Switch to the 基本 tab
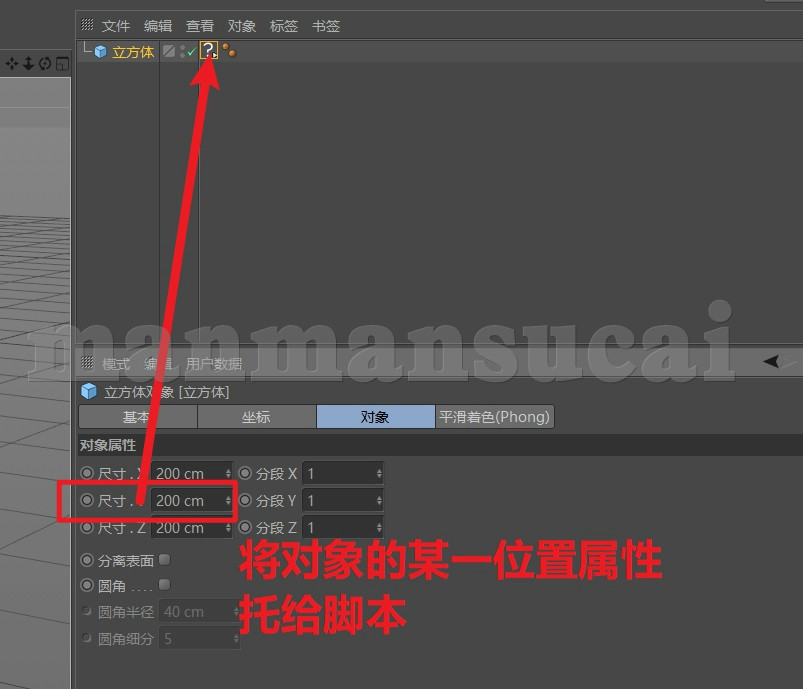803x689 pixels. pos(138,416)
